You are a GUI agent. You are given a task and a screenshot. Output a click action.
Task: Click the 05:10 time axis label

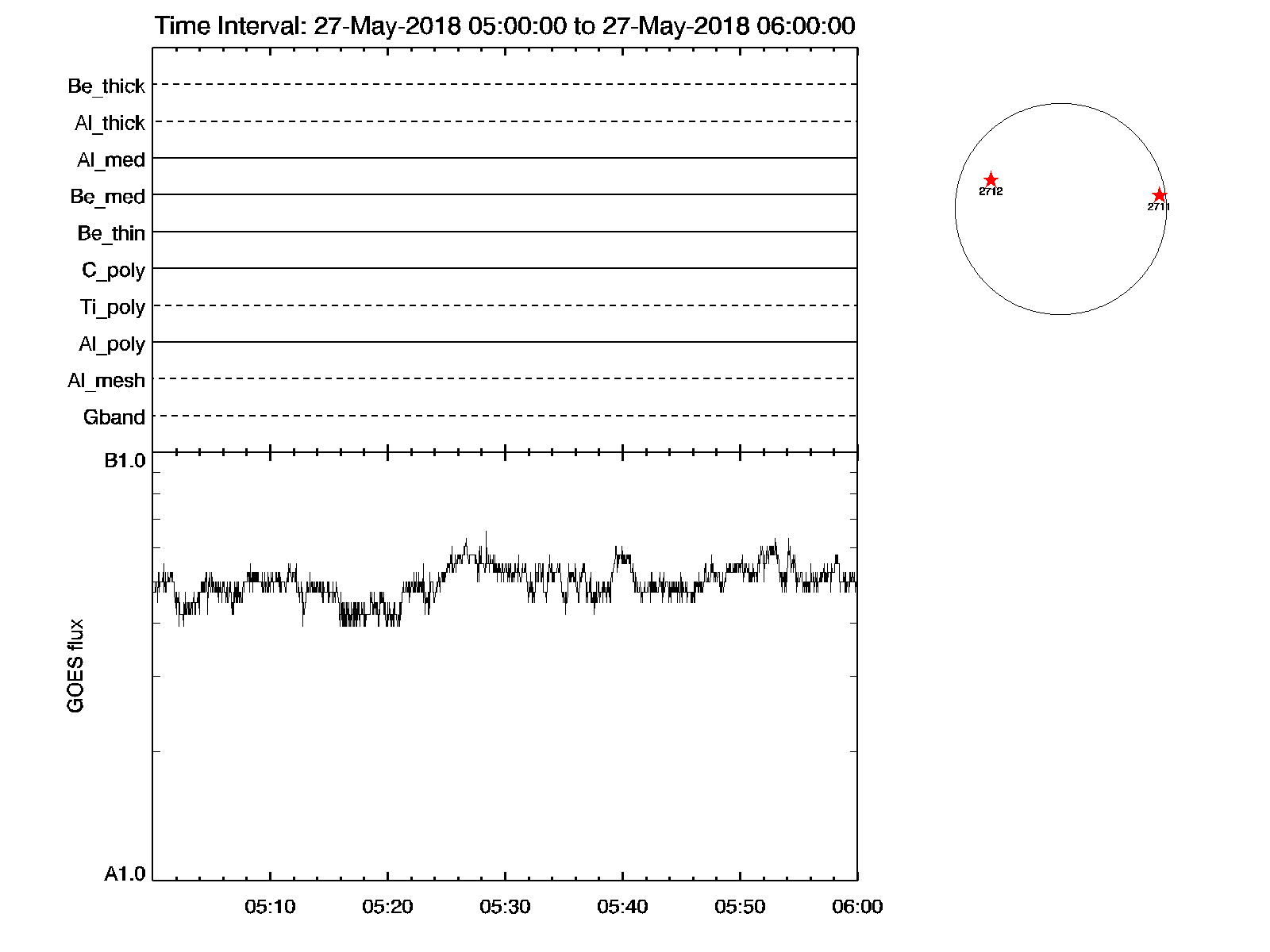(x=270, y=907)
